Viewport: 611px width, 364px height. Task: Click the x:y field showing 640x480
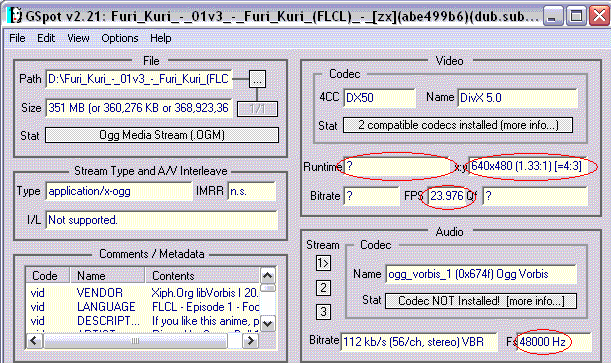528,166
